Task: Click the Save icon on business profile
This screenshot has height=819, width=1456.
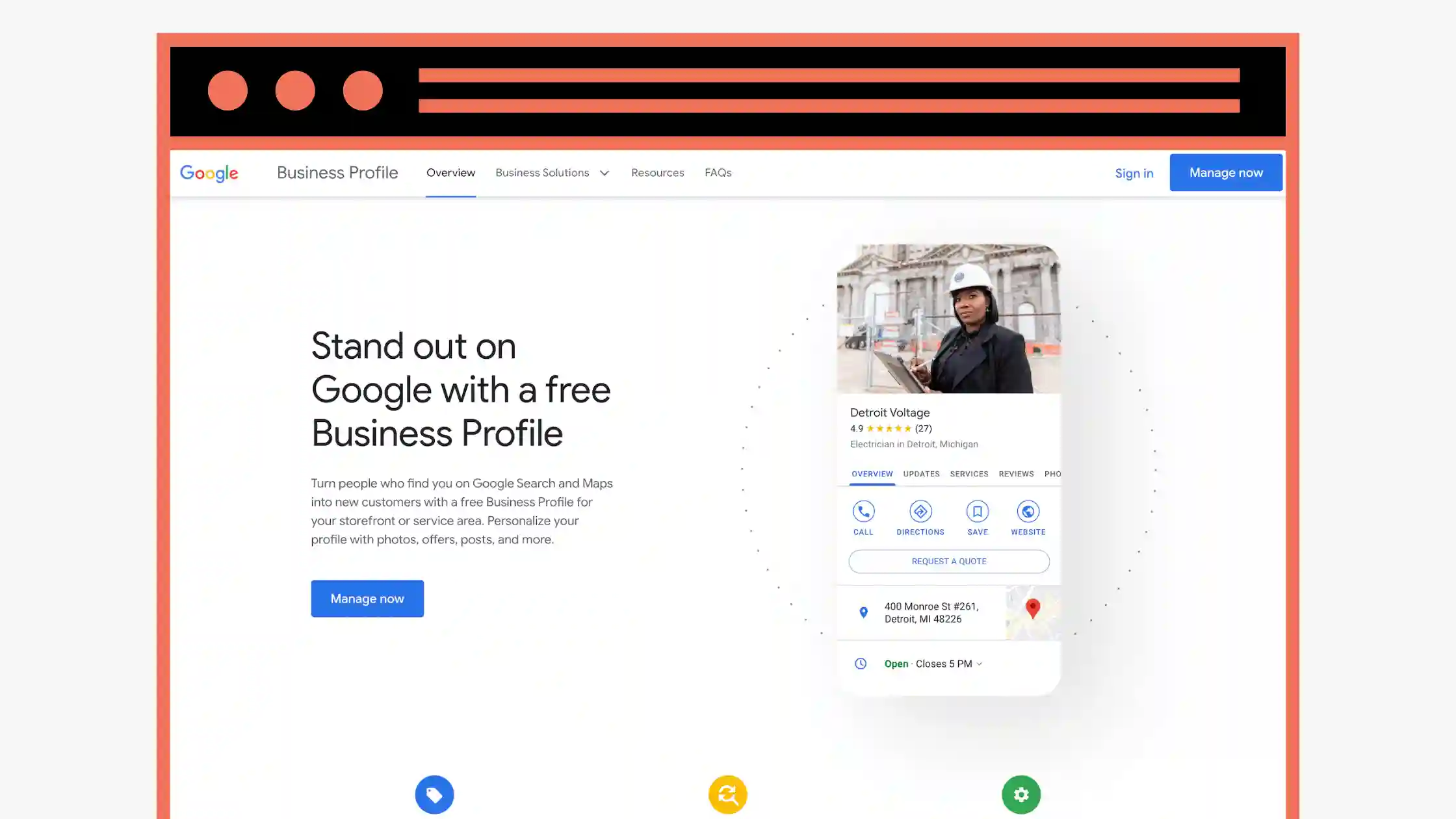Action: tap(977, 511)
